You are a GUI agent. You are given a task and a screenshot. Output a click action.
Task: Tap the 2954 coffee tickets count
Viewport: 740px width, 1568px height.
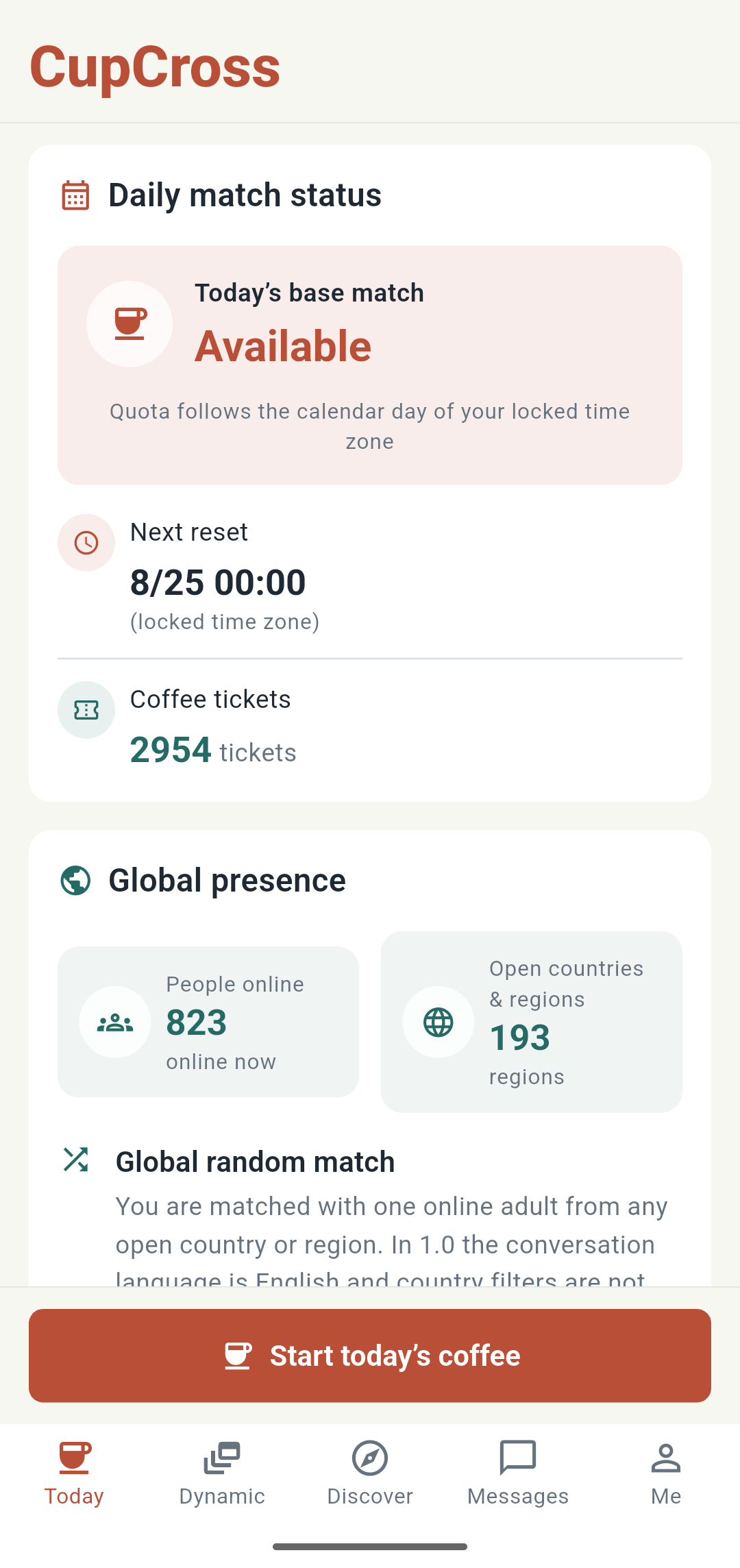coord(171,750)
